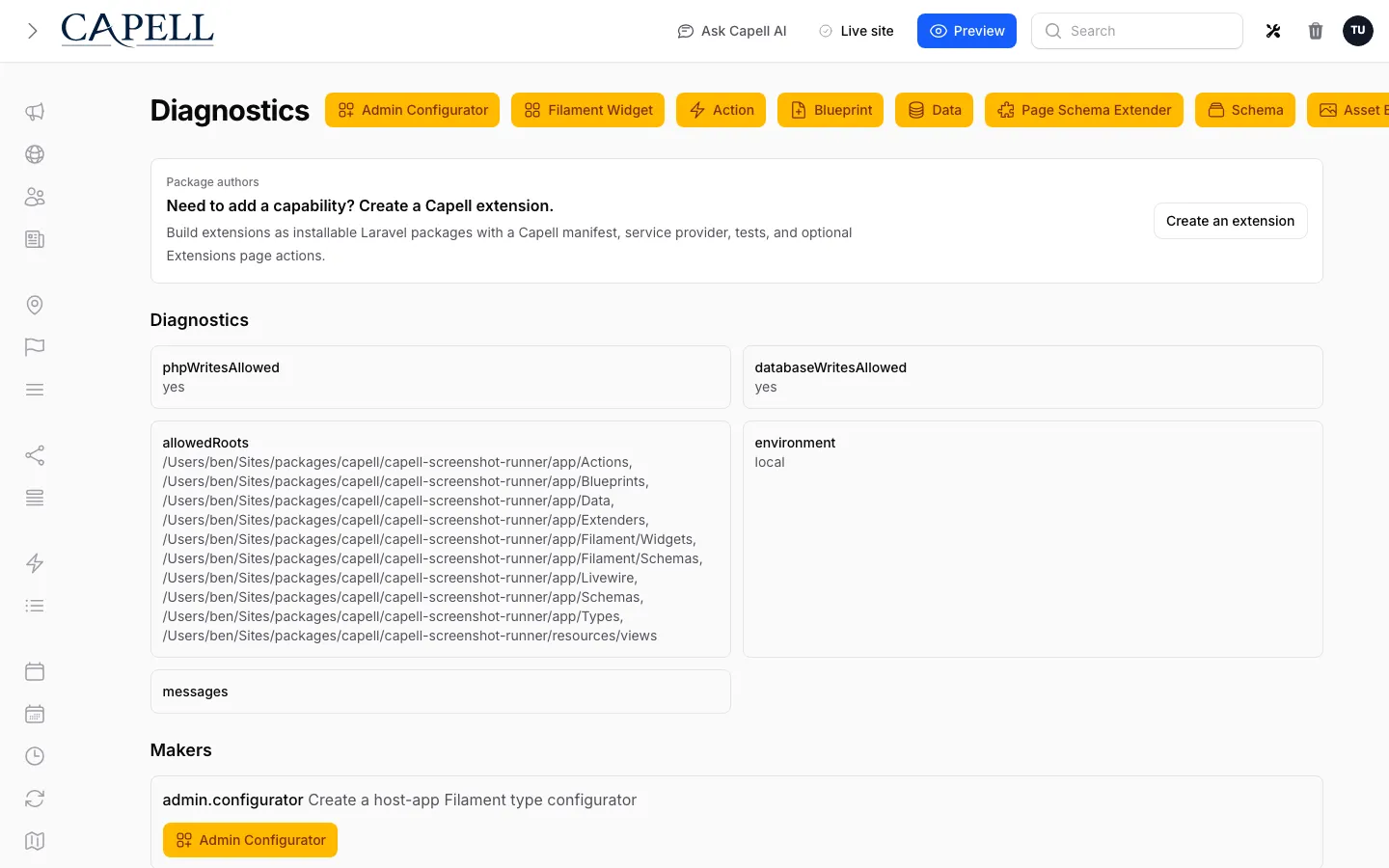This screenshot has width=1389, height=868.
Task: Open the TU user avatar menu
Action: coord(1358,31)
